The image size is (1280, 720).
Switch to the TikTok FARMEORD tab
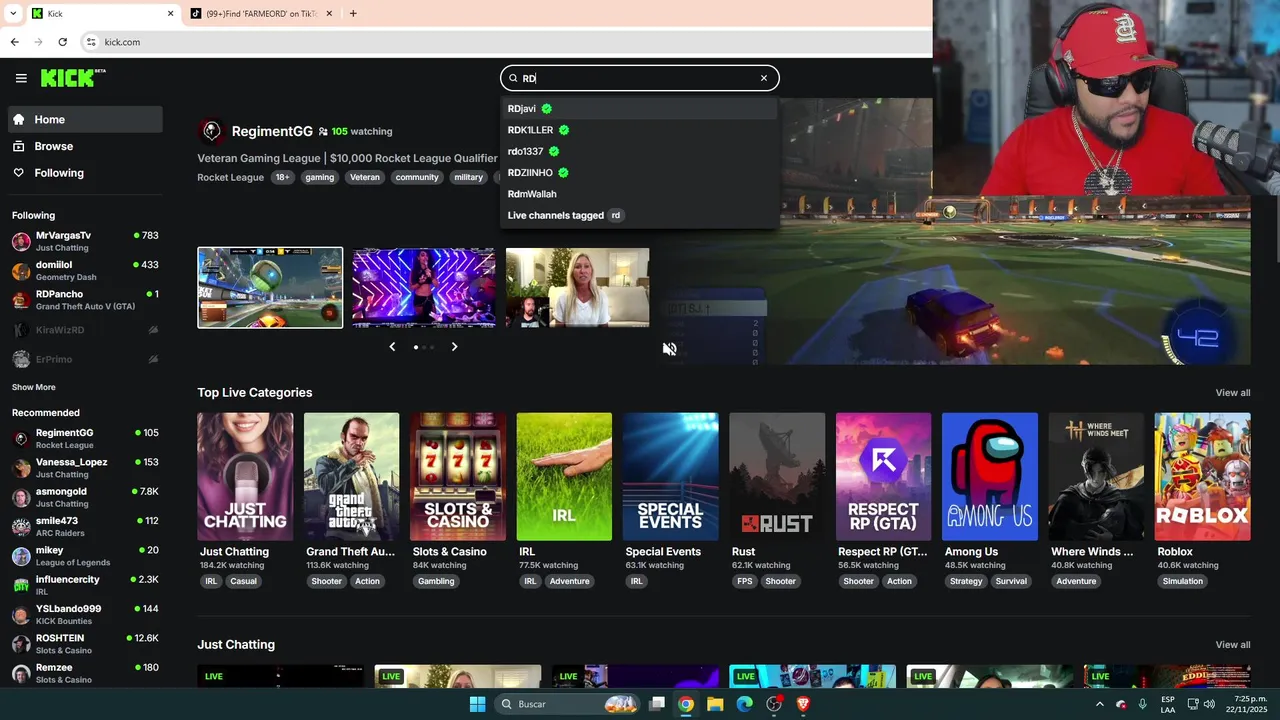pos(262,14)
